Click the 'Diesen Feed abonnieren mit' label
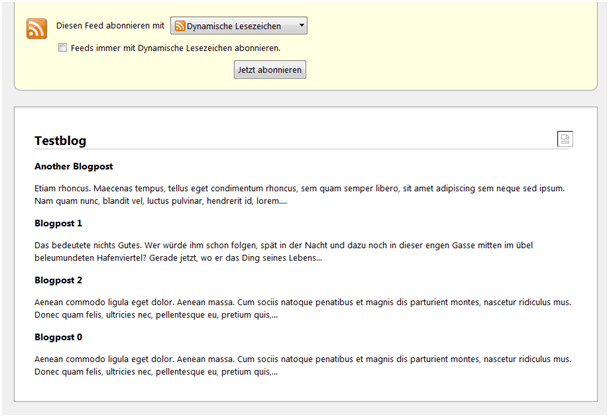 pos(110,26)
